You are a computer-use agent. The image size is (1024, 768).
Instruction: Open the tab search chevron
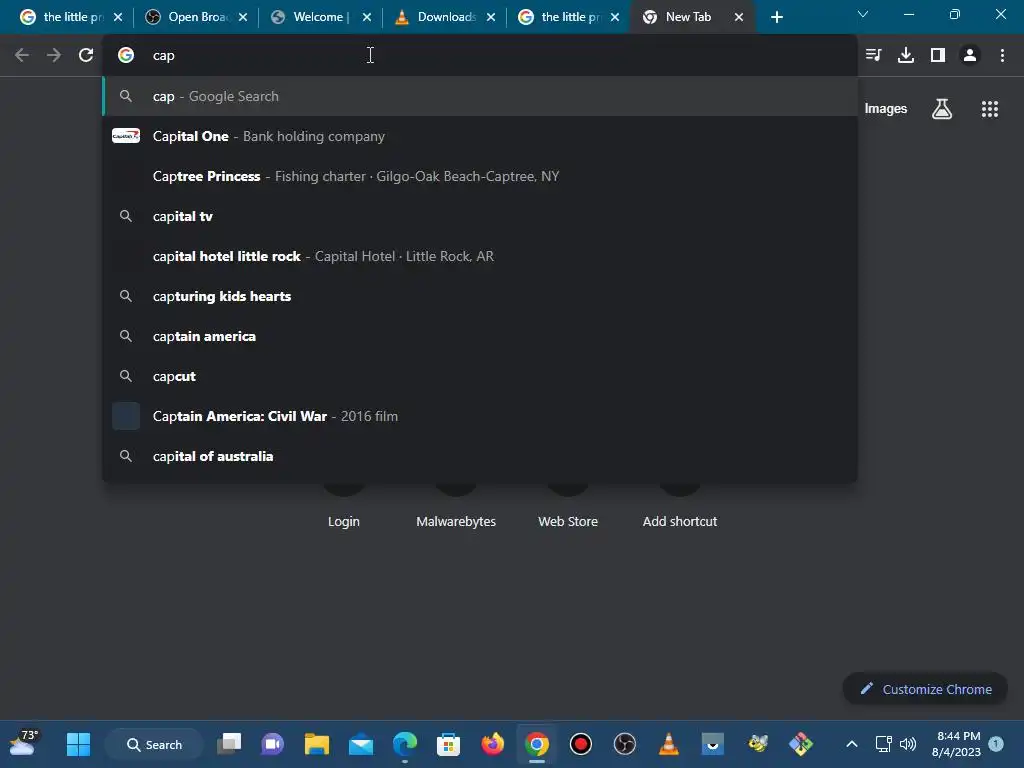[863, 14]
